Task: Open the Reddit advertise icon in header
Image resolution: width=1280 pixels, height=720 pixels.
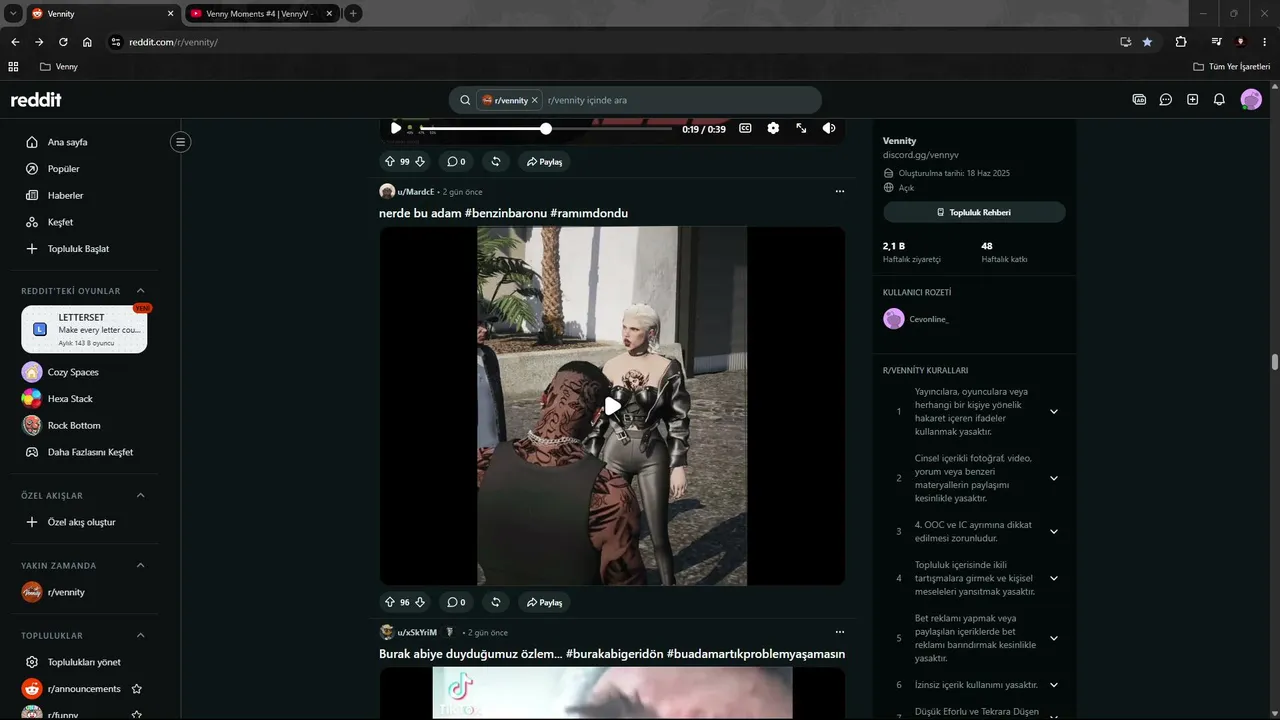Action: (x=1139, y=100)
